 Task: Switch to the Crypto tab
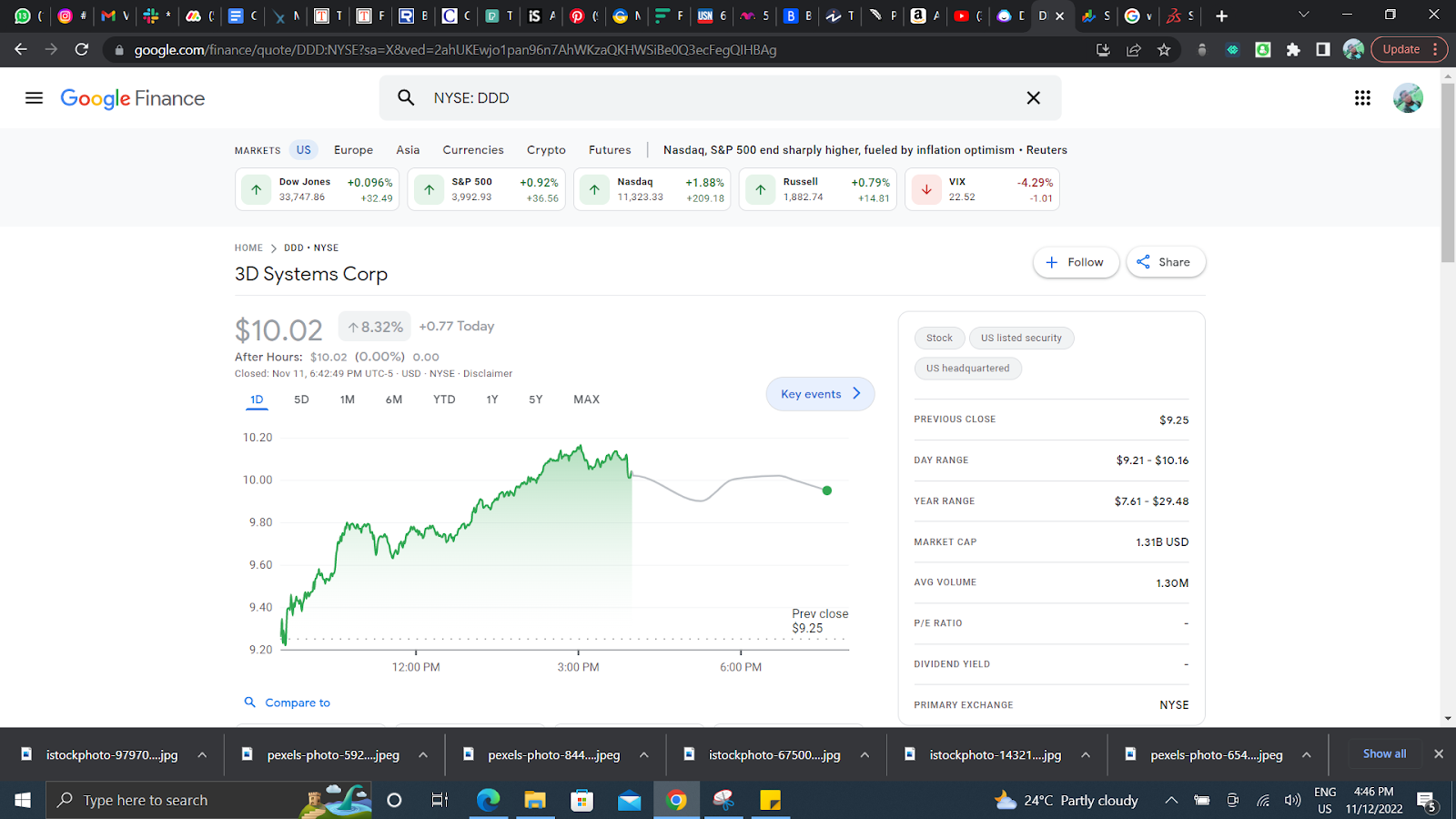pyautogui.click(x=546, y=150)
